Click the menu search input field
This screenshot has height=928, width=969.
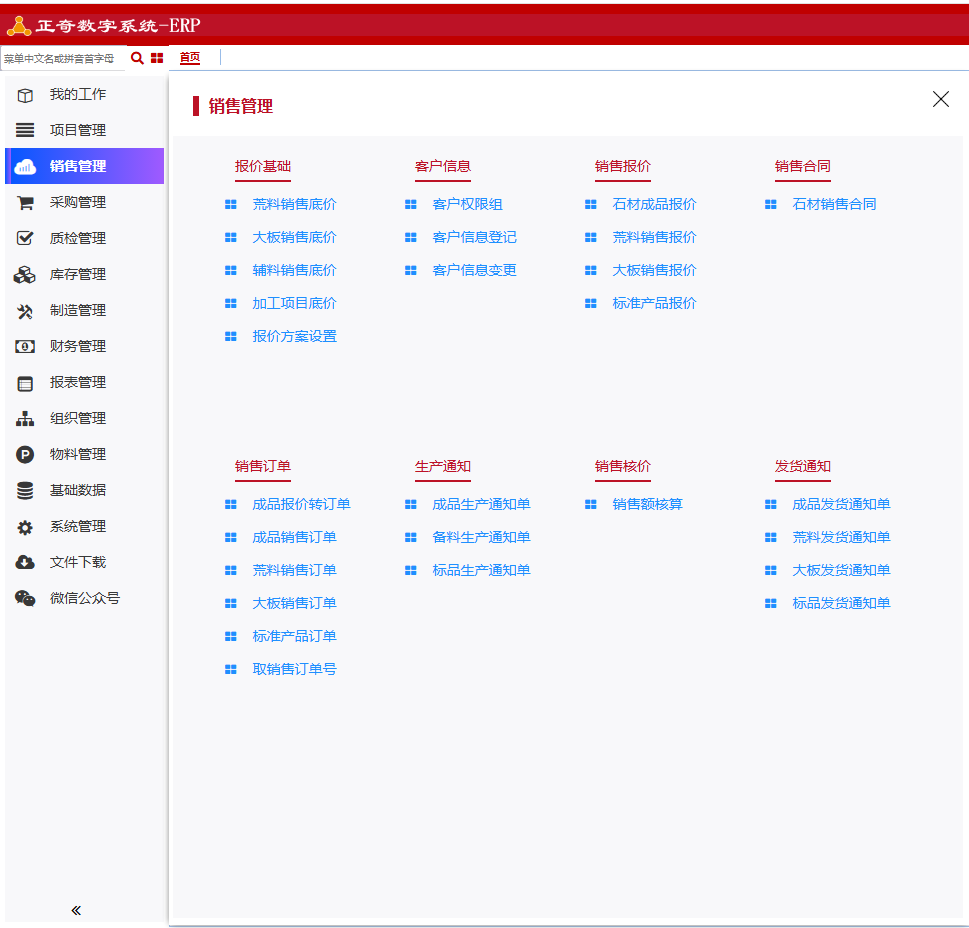62,59
